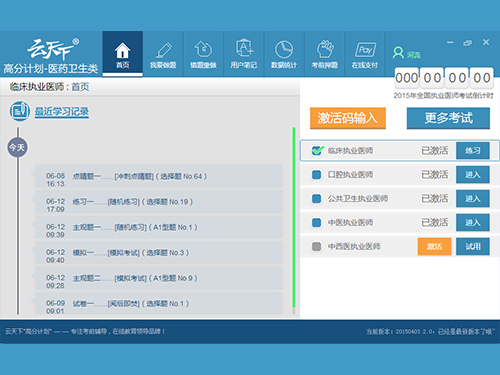
Task: Select the 口腔执业医师 exam name
Action: 350,175
